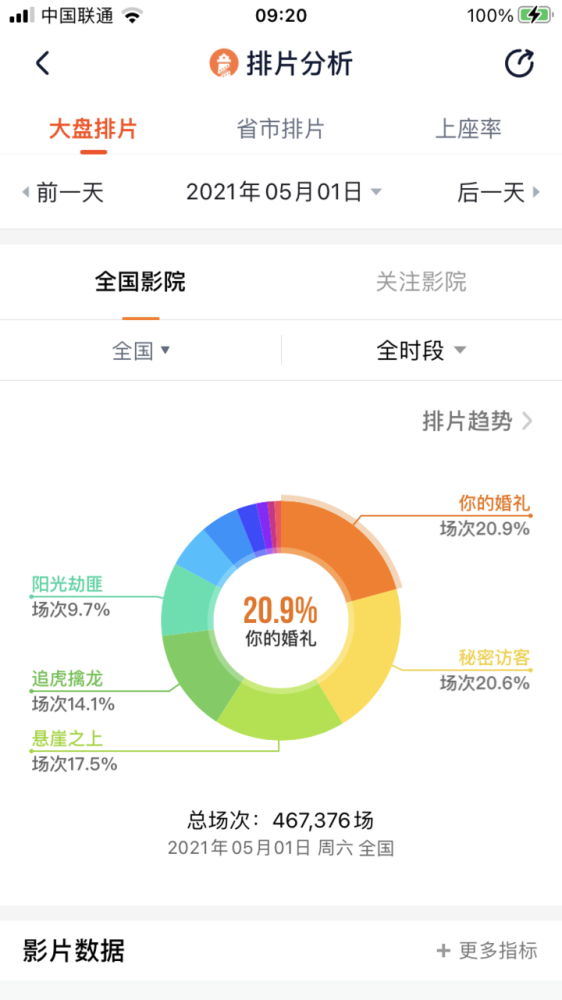Screen dimensions: 562x1000
Task: Switch to the 省市排片 tab
Action: 281,129
